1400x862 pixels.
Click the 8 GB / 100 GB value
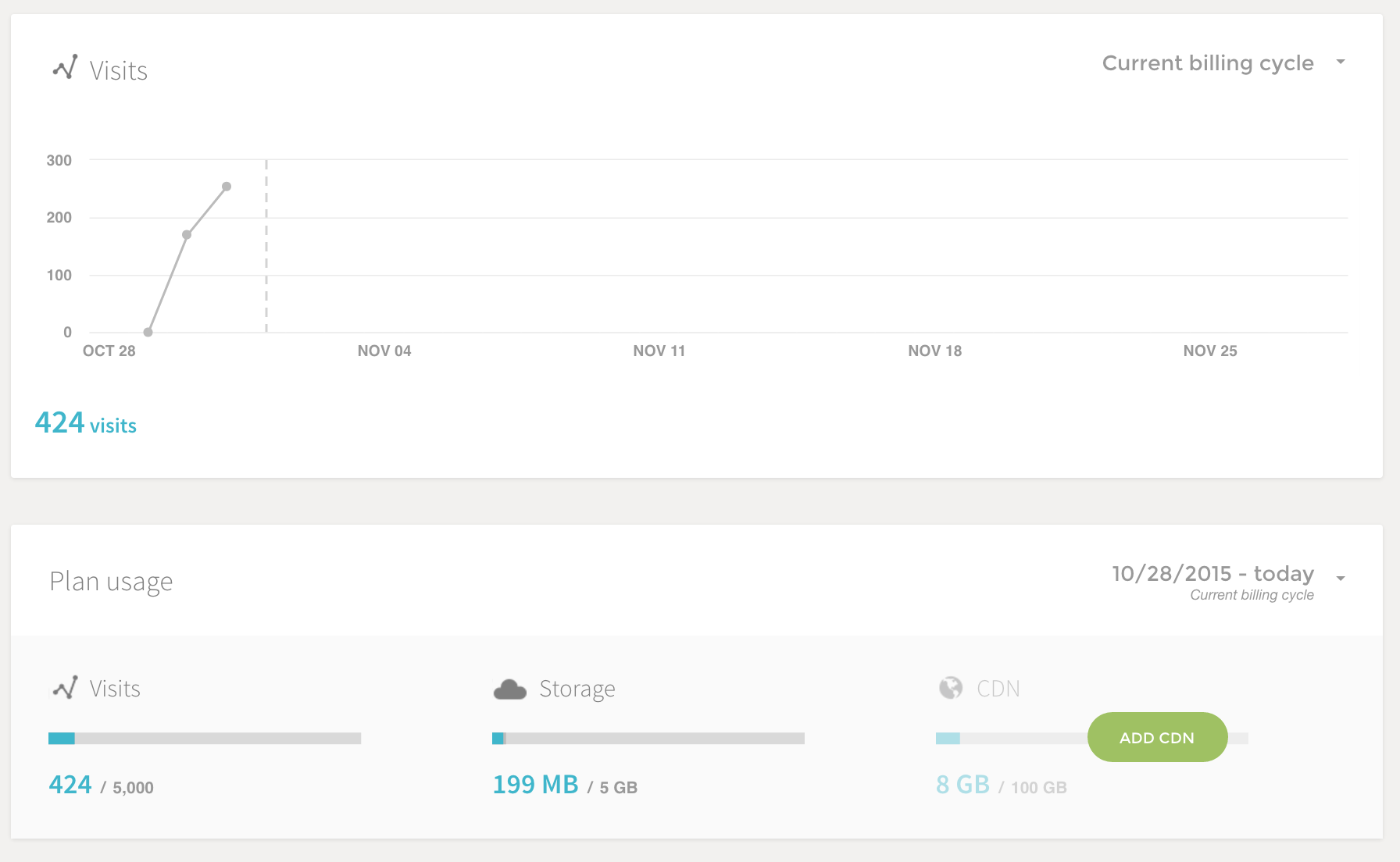tap(1002, 785)
